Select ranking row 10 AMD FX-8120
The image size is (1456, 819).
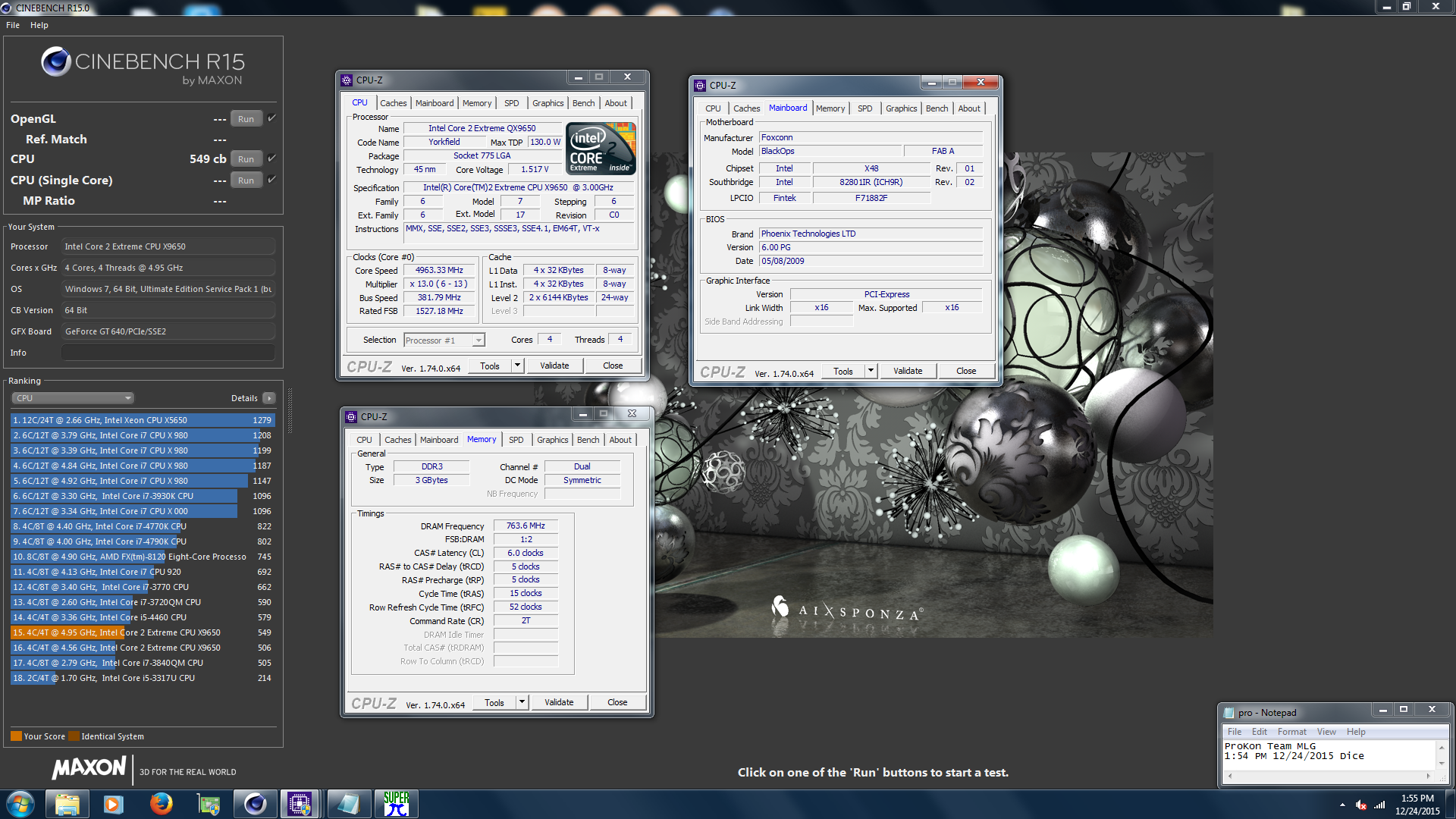[x=143, y=557]
